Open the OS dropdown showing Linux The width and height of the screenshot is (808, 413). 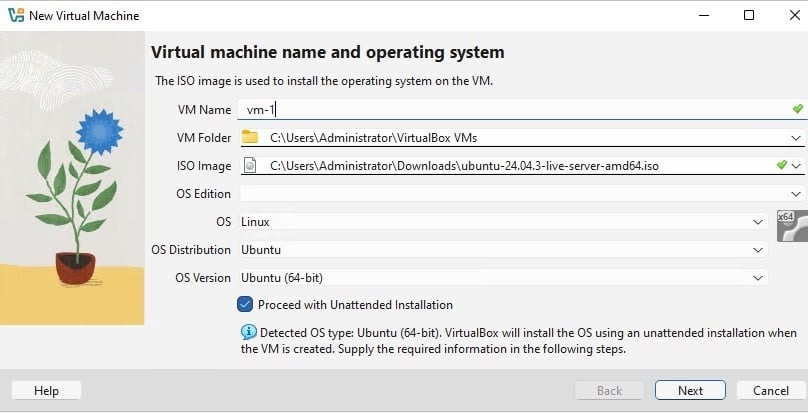pyautogui.click(x=758, y=222)
